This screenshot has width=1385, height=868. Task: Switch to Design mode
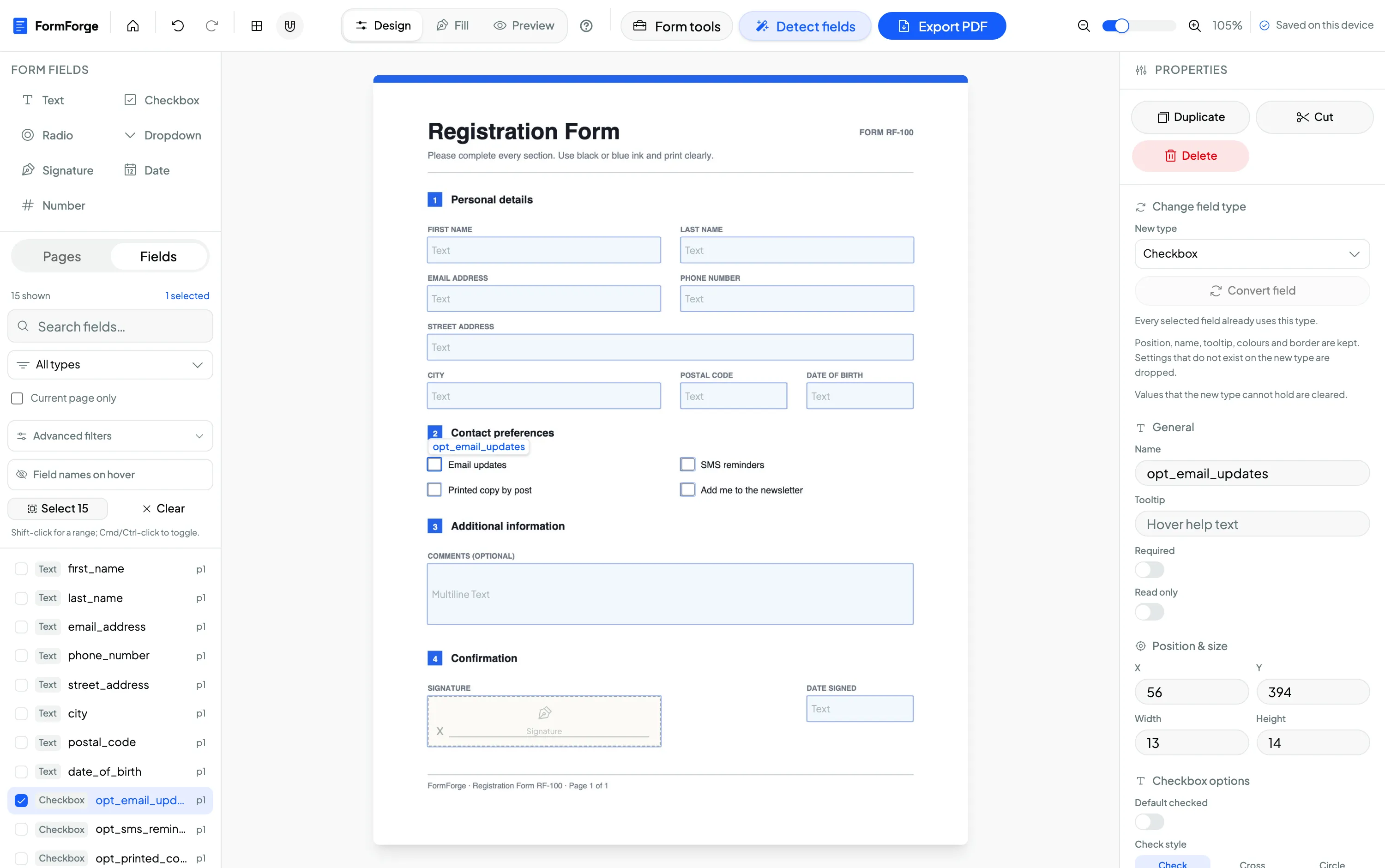tap(383, 26)
